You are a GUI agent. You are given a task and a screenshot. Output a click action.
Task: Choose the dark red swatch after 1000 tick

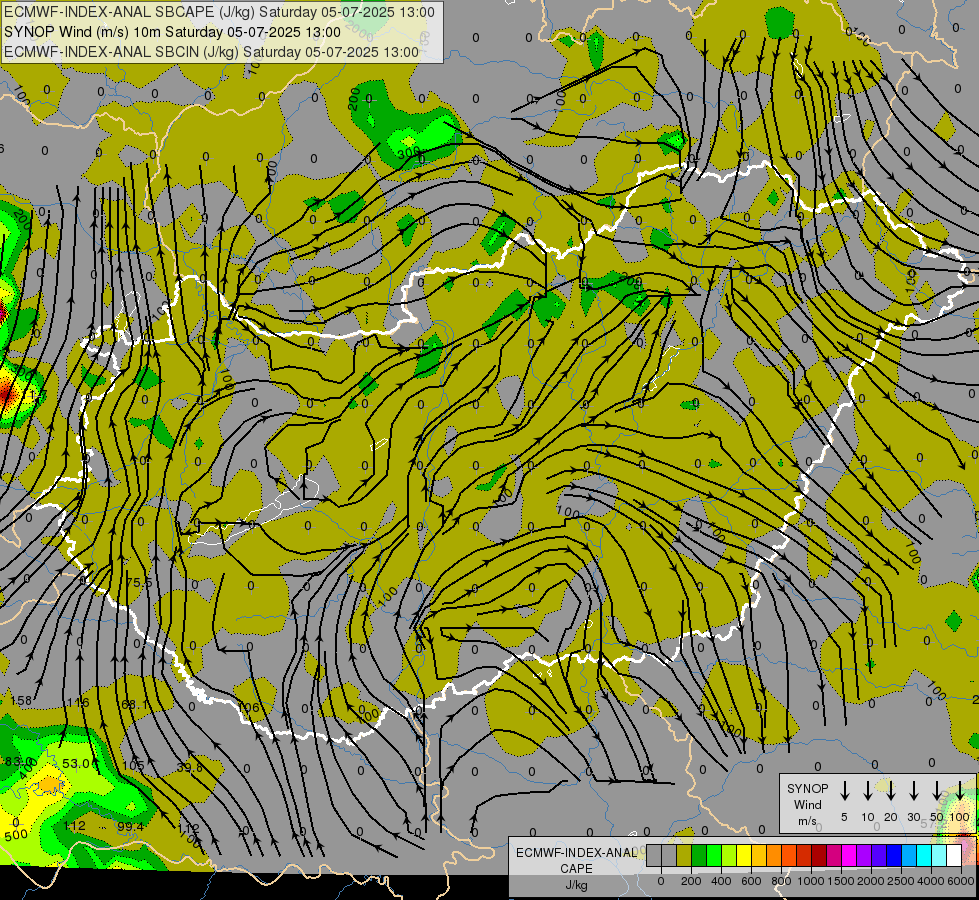point(819,855)
